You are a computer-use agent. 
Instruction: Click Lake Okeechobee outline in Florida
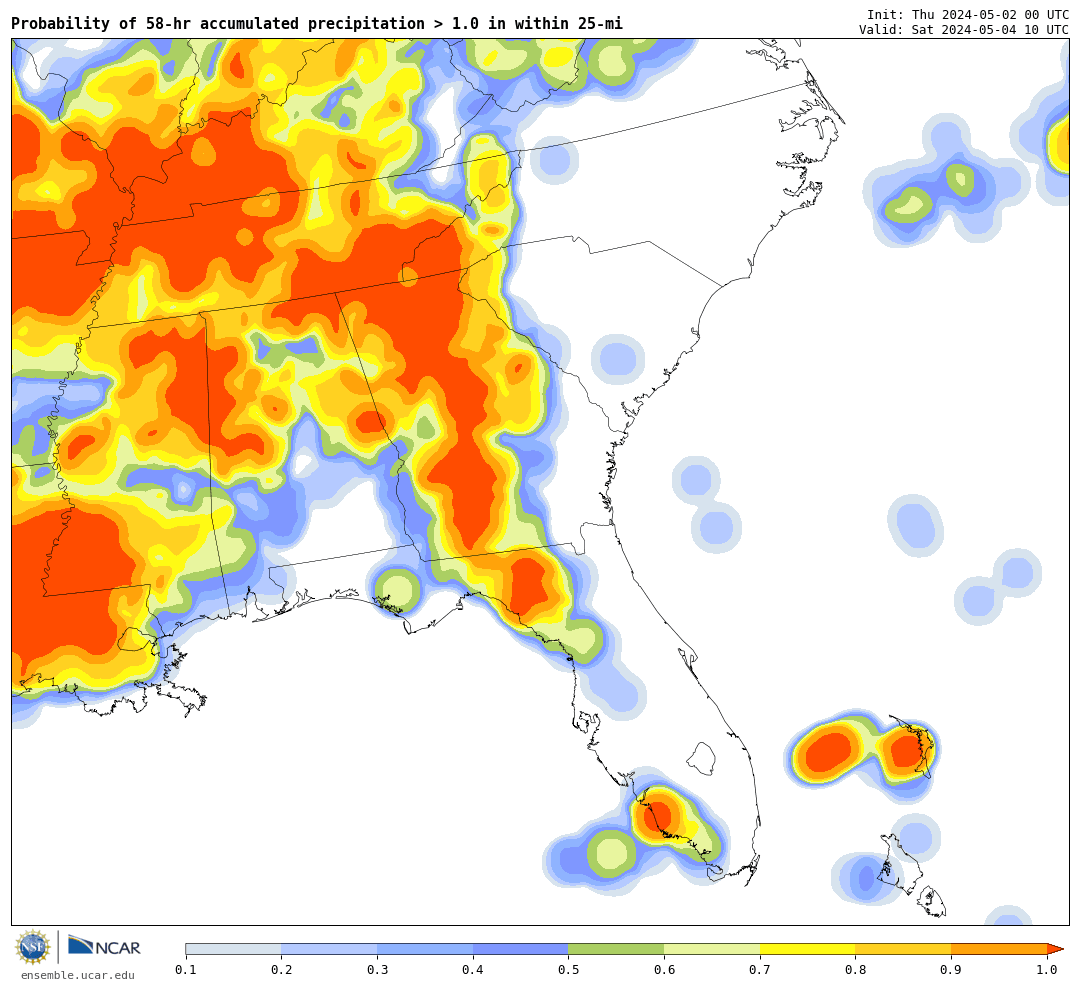(x=703, y=759)
